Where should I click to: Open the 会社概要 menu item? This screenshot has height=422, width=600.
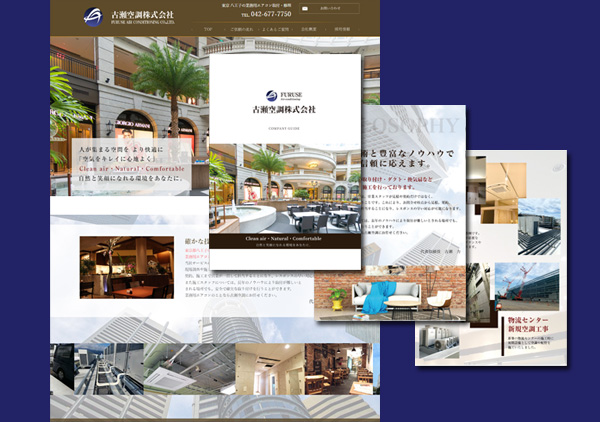tap(309, 29)
